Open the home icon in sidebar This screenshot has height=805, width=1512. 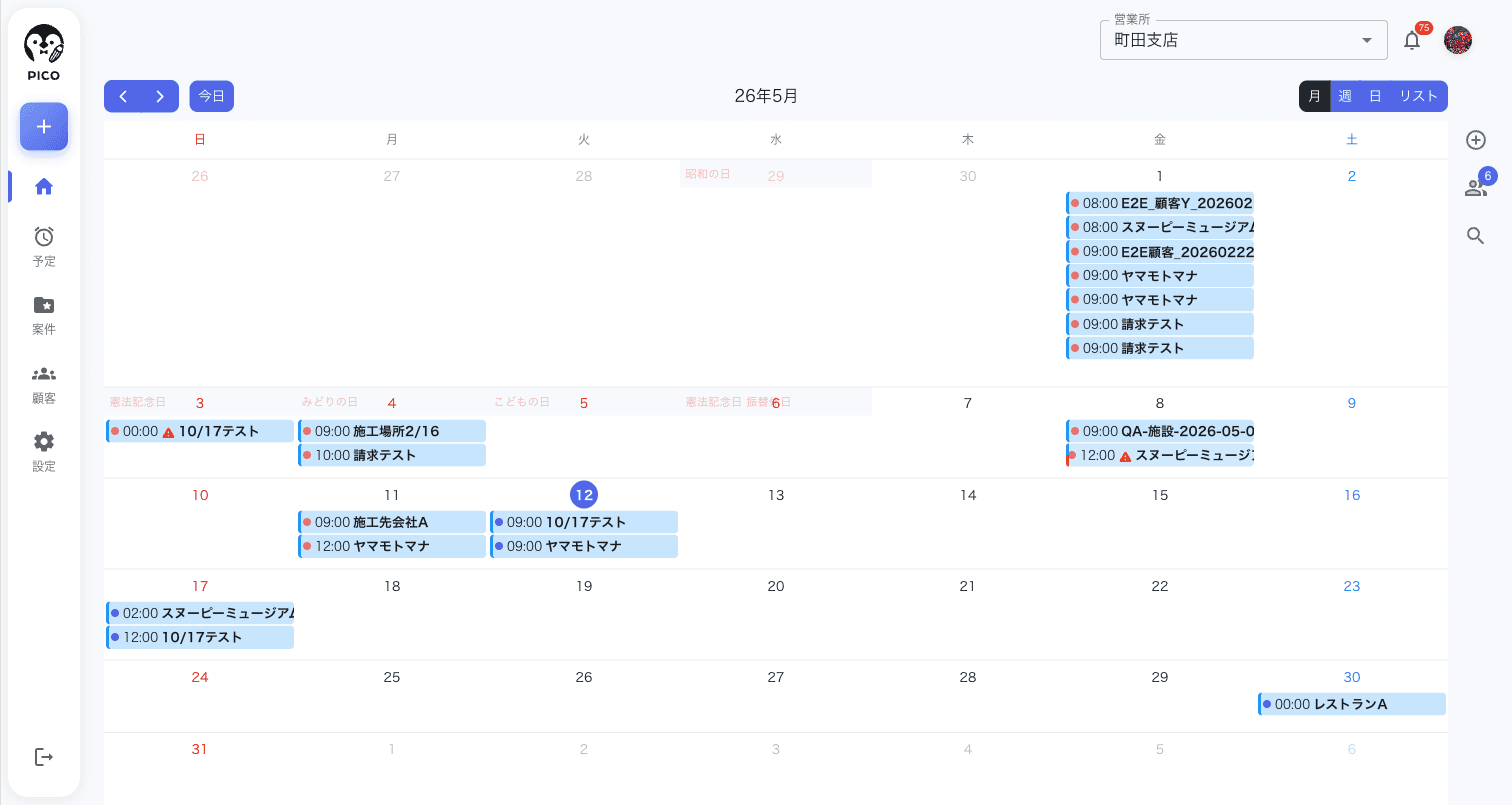pyautogui.click(x=44, y=186)
